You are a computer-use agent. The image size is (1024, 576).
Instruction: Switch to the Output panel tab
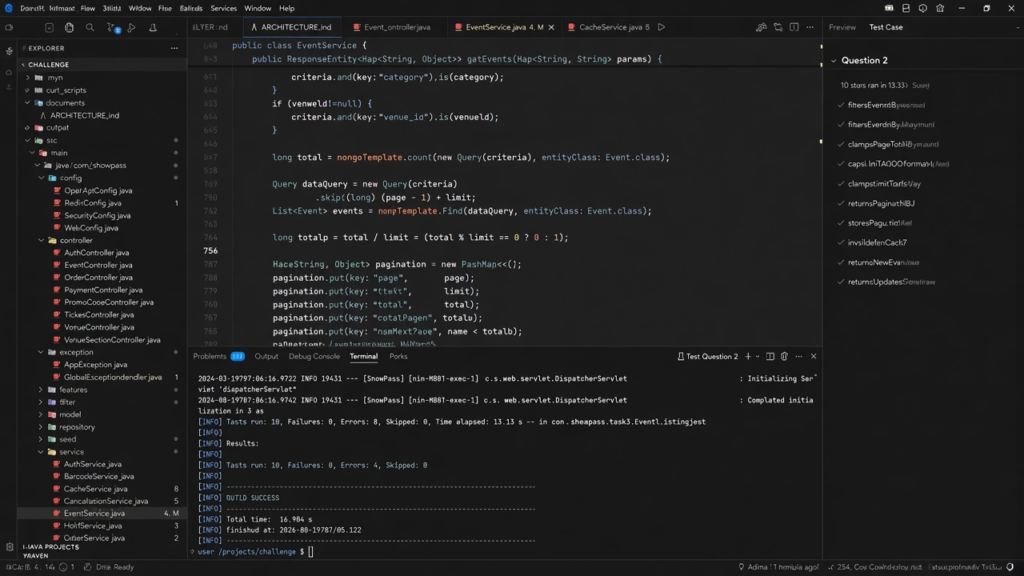pyautogui.click(x=266, y=357)
